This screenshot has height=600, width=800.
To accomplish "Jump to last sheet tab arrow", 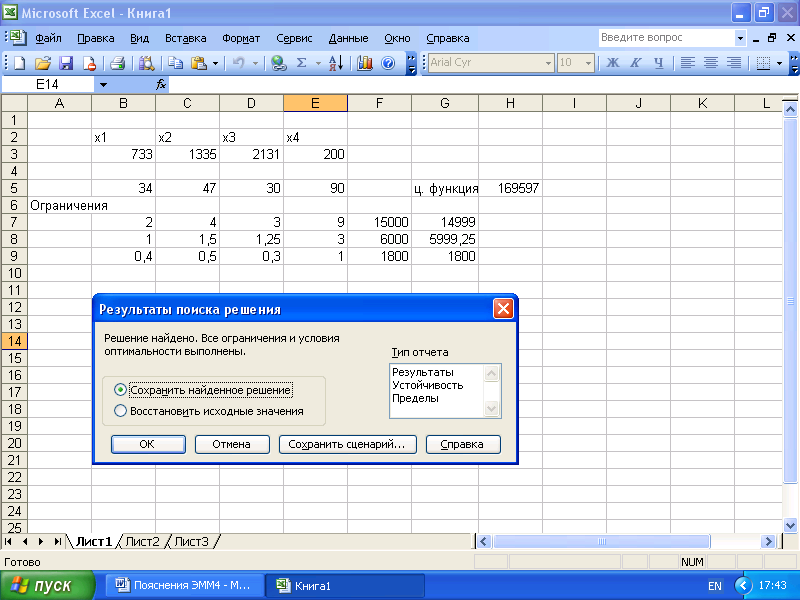I will click(58, 542).
